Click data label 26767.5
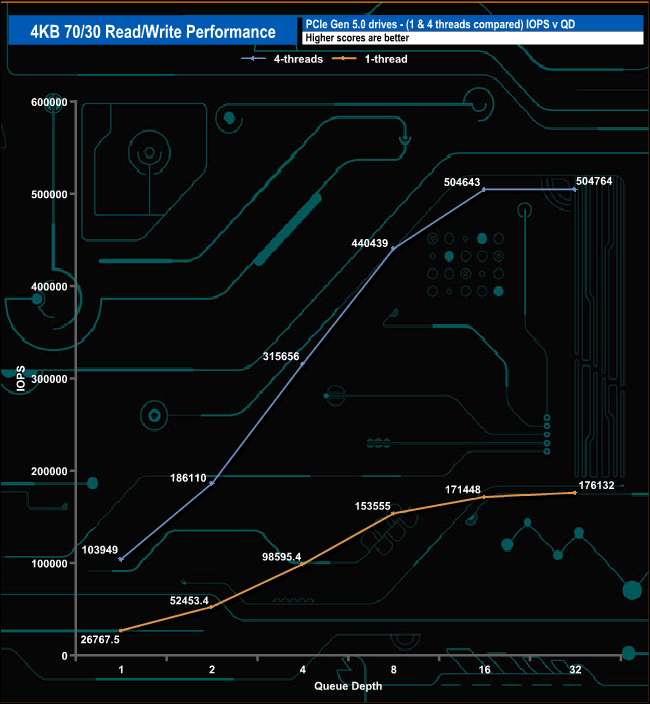Image resolution: width=650 pixels, height=704 pixels. pos(100,639)
